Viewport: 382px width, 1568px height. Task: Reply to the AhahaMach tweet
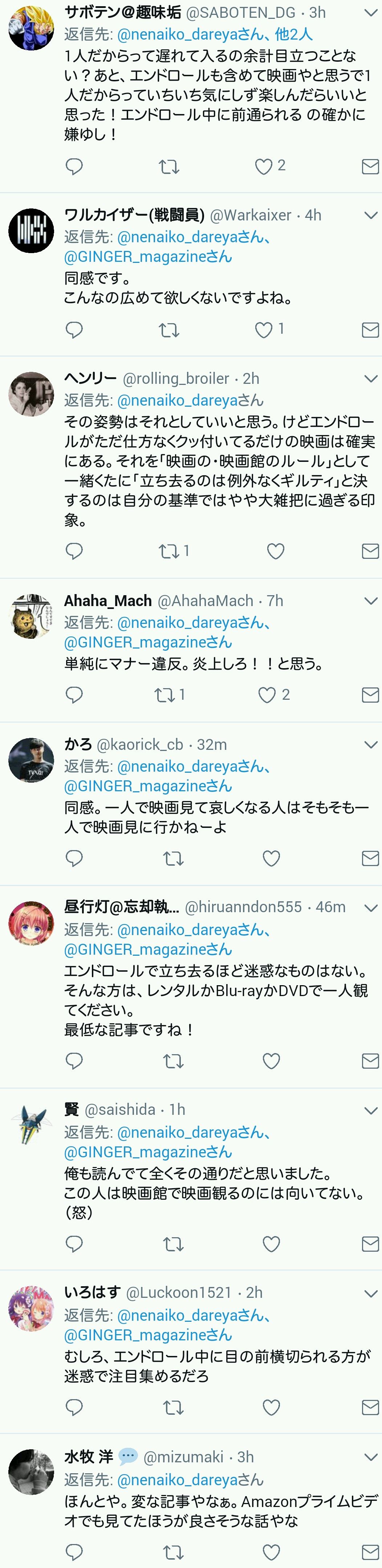click(x=74, y=695)
